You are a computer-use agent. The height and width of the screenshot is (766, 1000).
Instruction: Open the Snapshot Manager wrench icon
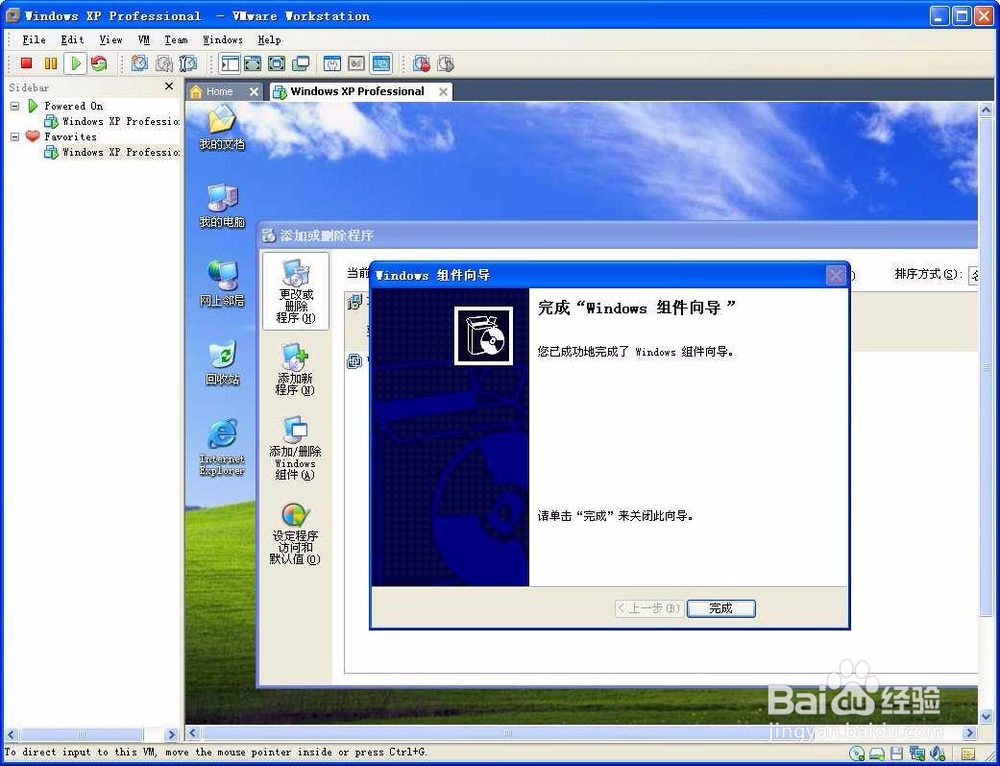click(x=188, y=63)
